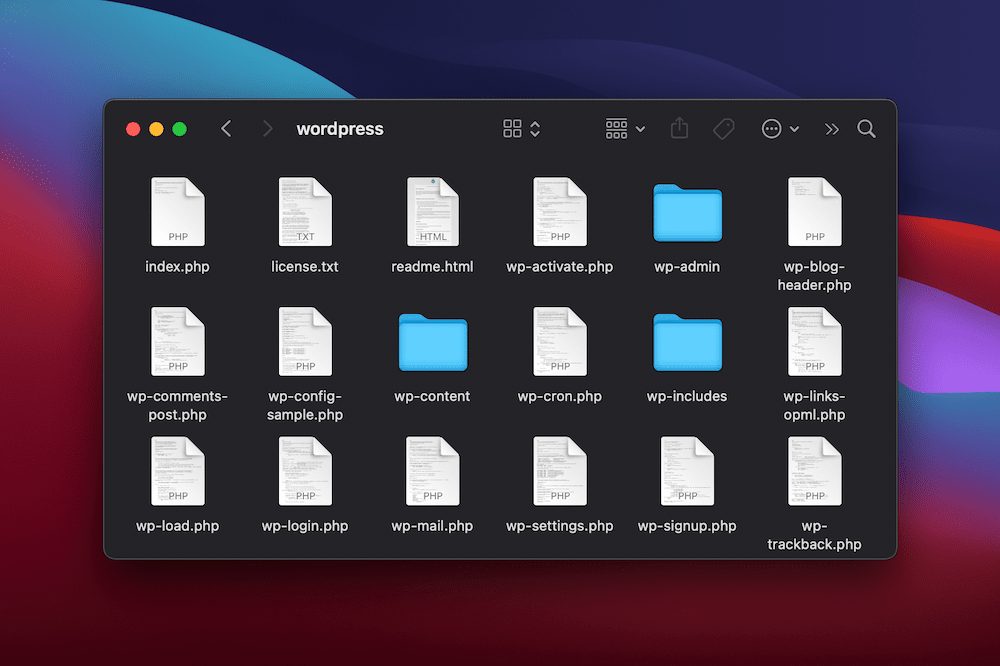
Task: Select the wp-links-opml.php file icon
Action: click(814, 341)
